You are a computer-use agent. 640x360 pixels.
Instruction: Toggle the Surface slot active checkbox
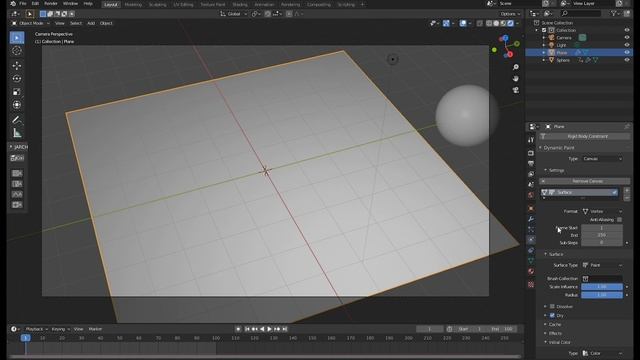[614, 192]
